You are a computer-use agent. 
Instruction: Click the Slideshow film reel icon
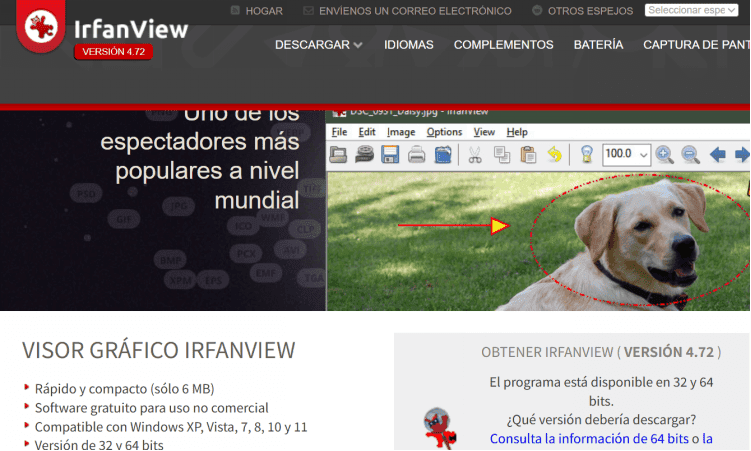click(364, 155)
